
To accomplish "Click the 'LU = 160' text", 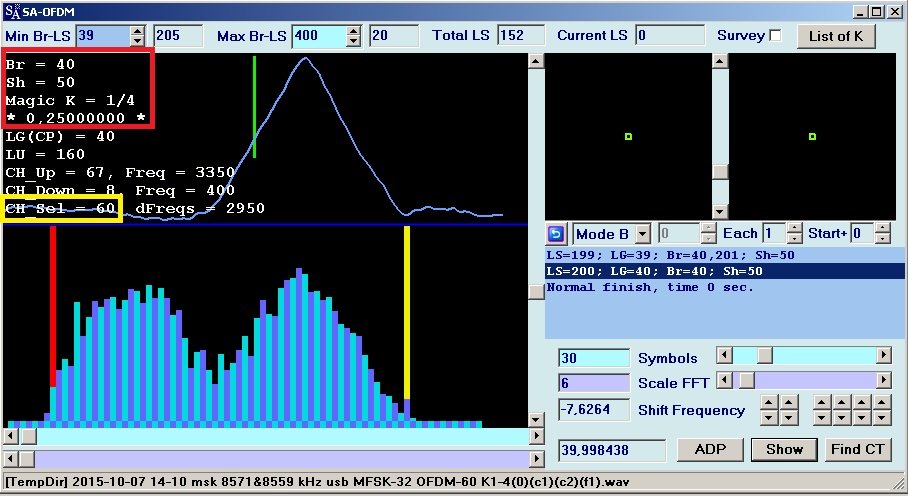I will click(x=45, y=155).
